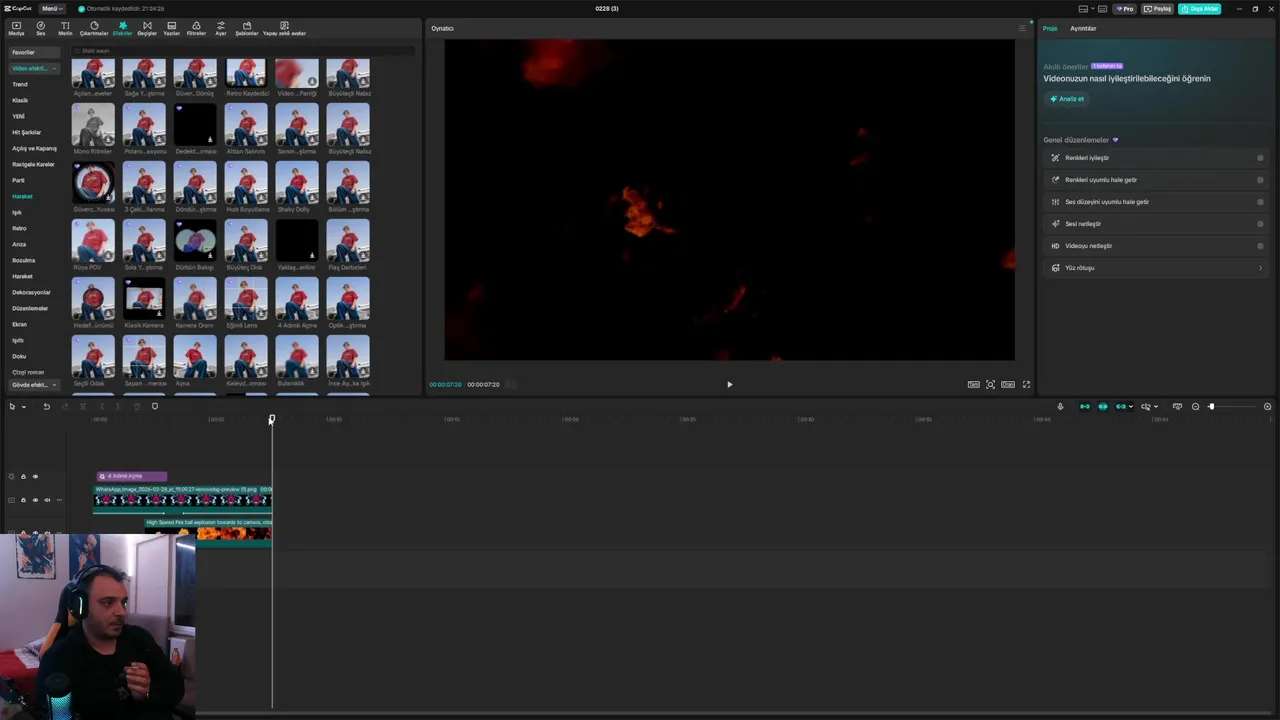Open the aspect ratio option in player
The image size is (1280, 720).
pos(1008,384)
